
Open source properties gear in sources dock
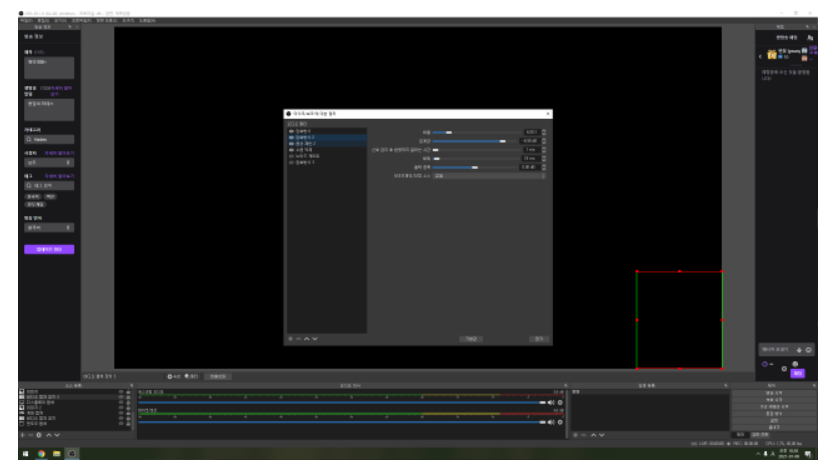pyautogui.click(x=39, y=435)
